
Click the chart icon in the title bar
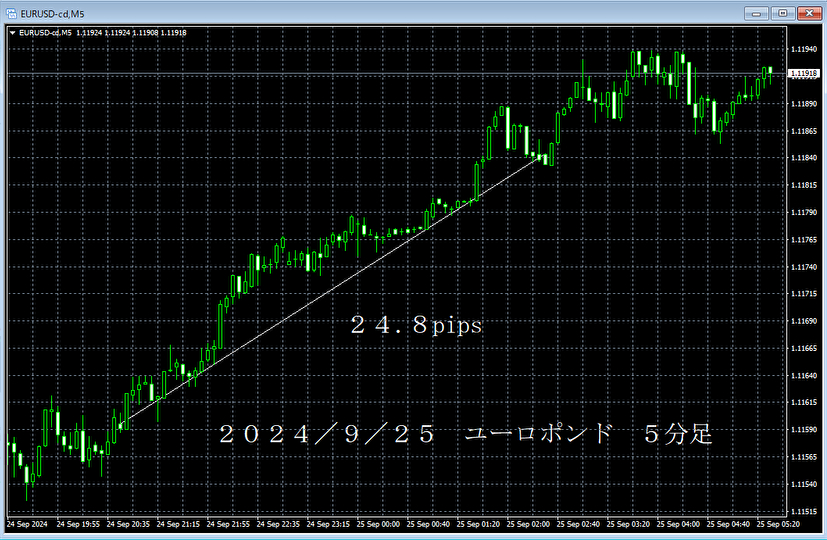[11, 12]
